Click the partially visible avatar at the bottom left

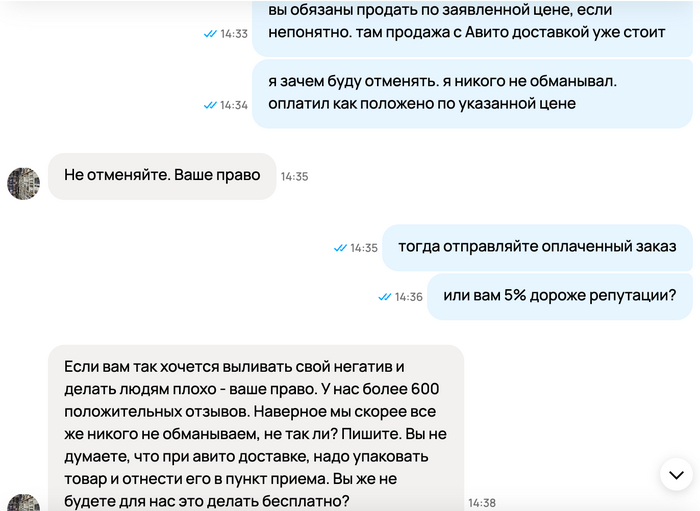click(23, 502)
